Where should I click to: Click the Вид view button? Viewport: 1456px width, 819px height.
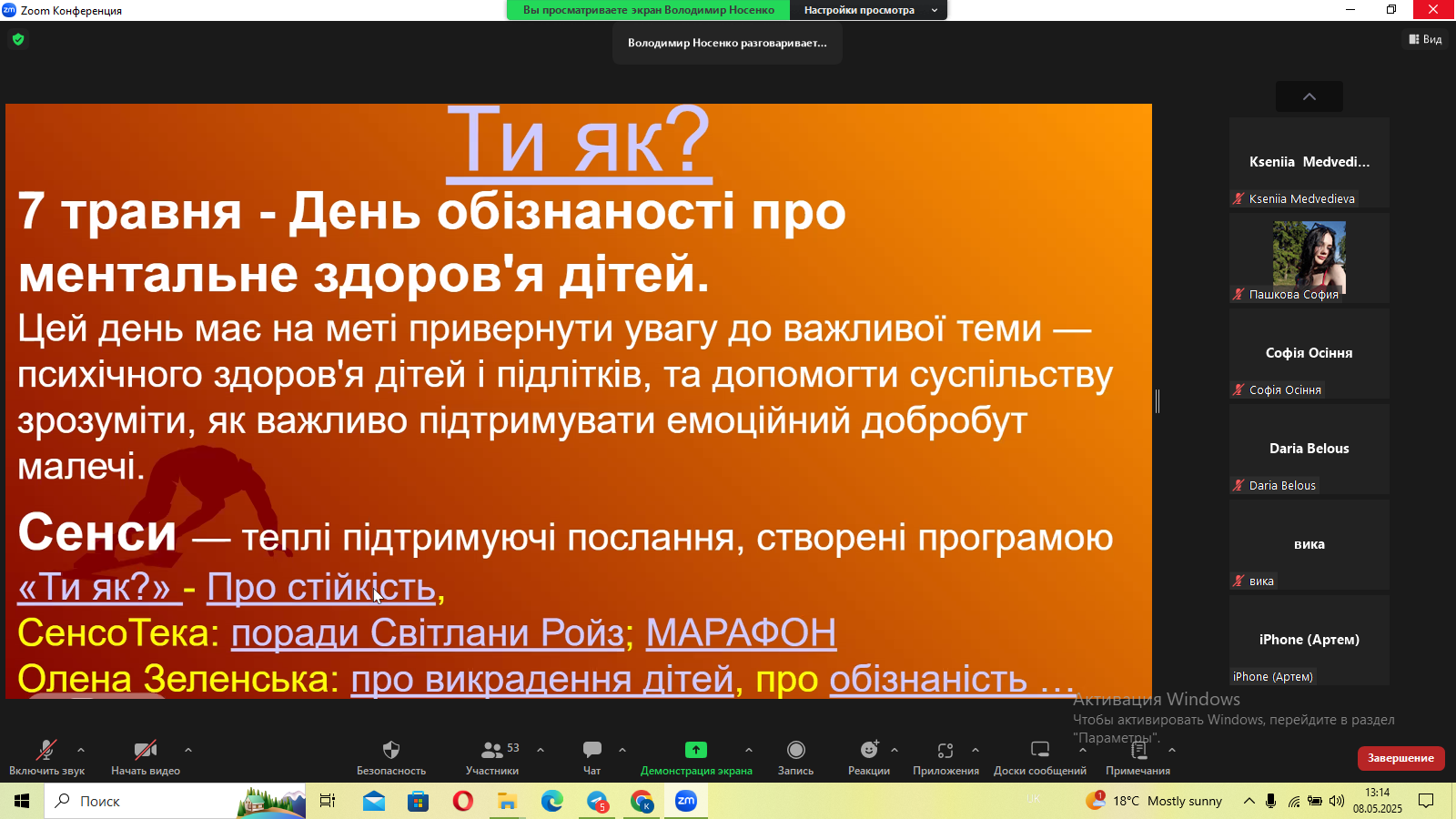click(x=1426, y=39)
